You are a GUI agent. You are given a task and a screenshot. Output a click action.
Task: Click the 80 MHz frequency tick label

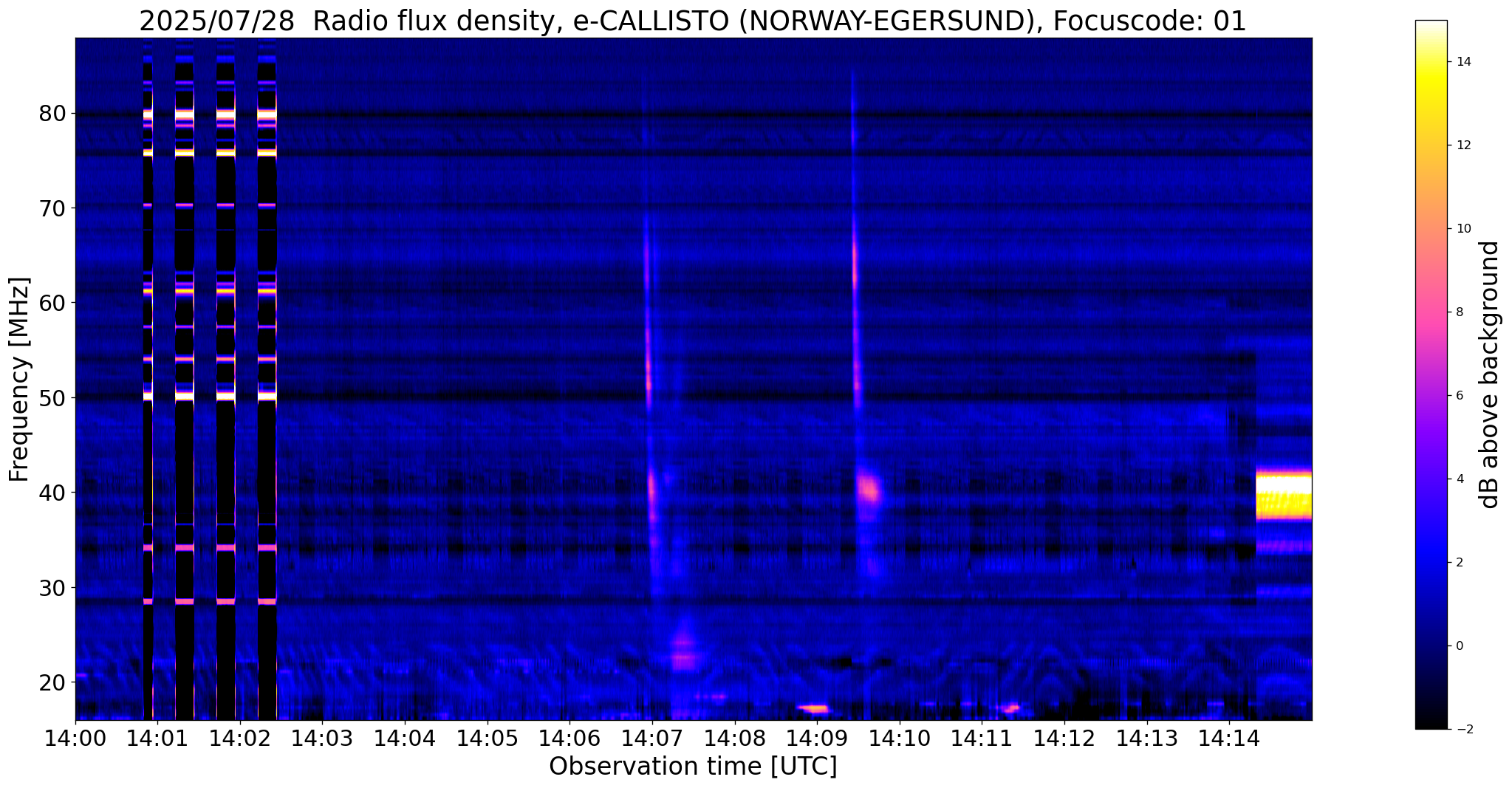(x=52, y=114)
